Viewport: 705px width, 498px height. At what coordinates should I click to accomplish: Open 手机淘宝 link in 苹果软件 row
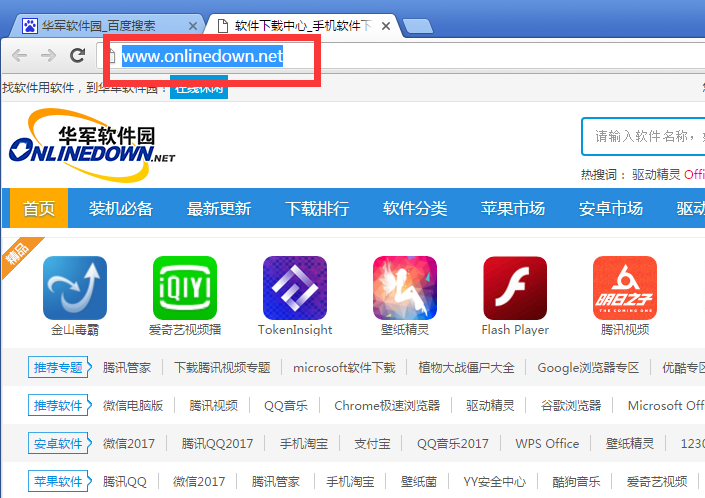tap(350, 482)
